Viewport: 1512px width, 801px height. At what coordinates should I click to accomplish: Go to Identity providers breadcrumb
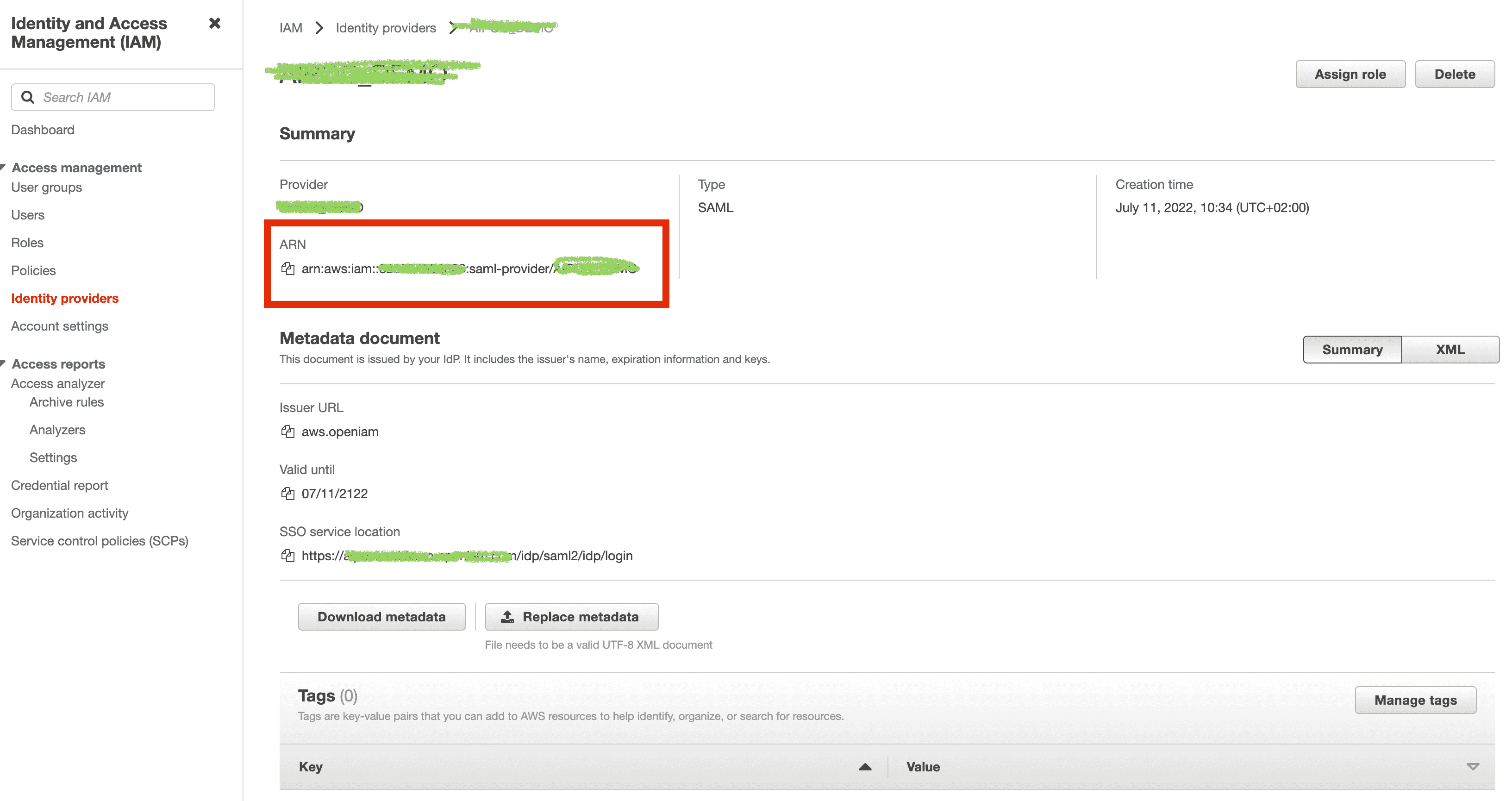point(386,28)
